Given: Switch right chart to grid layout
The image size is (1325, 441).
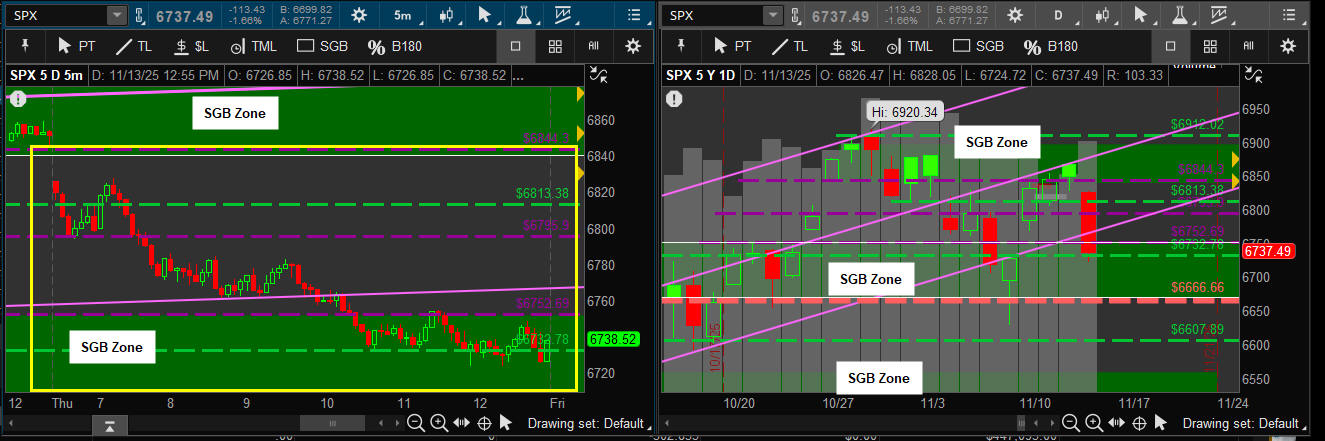Looking at the screenshot, I should pos(1210,46).
